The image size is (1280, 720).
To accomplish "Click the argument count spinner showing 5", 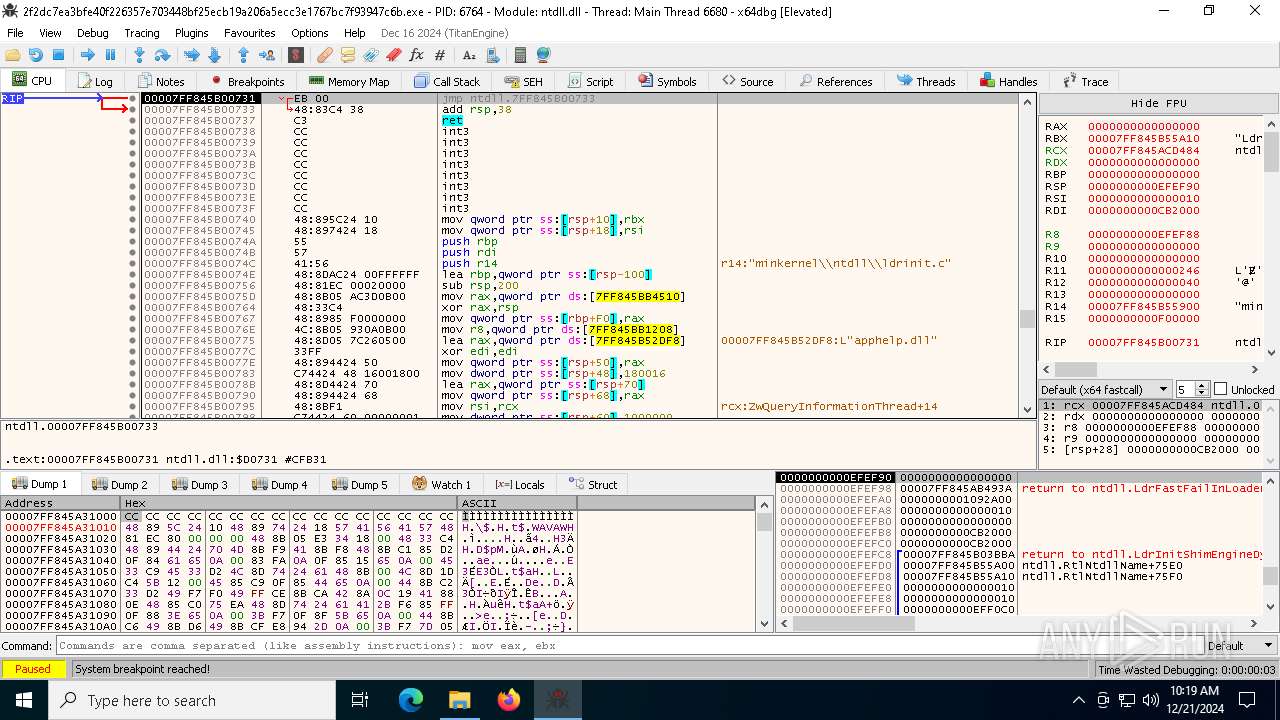I will tap(1191, 389).
